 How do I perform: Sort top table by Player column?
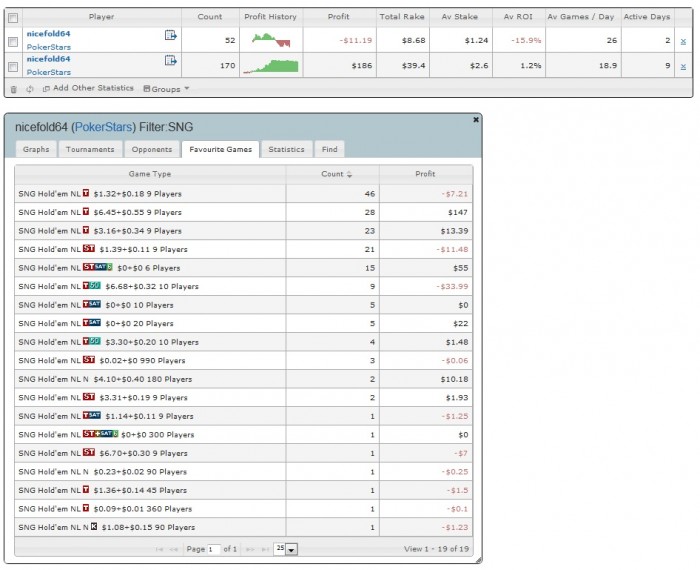coord(101,17)
